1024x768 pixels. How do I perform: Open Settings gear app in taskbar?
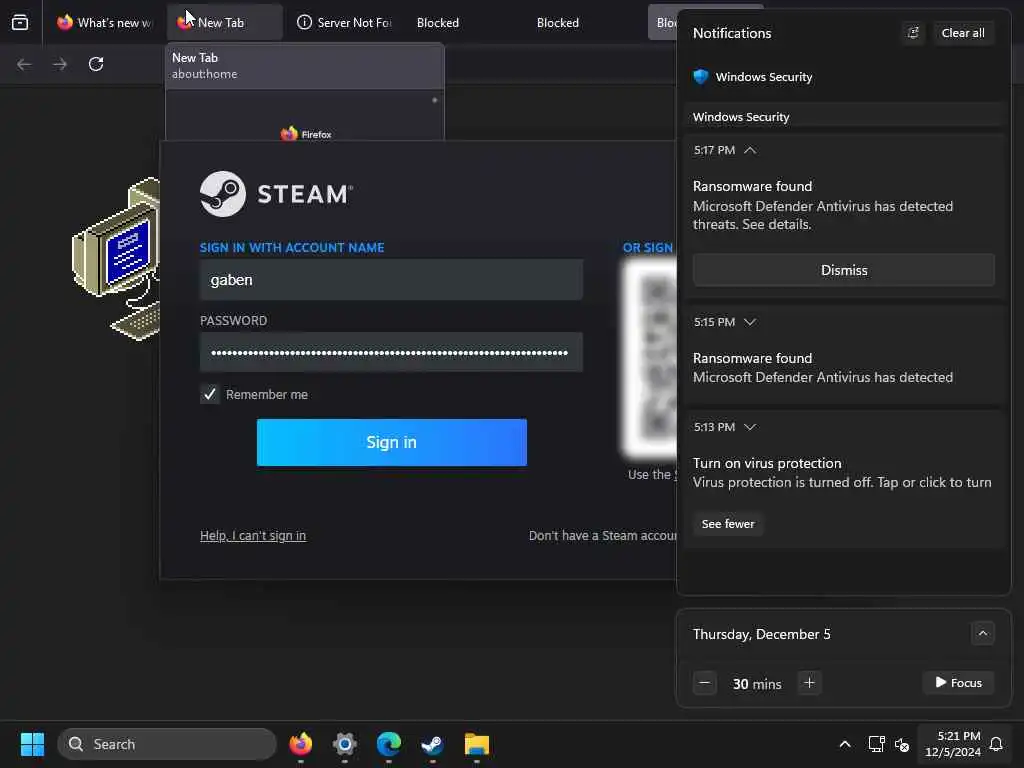coord(345,744)
